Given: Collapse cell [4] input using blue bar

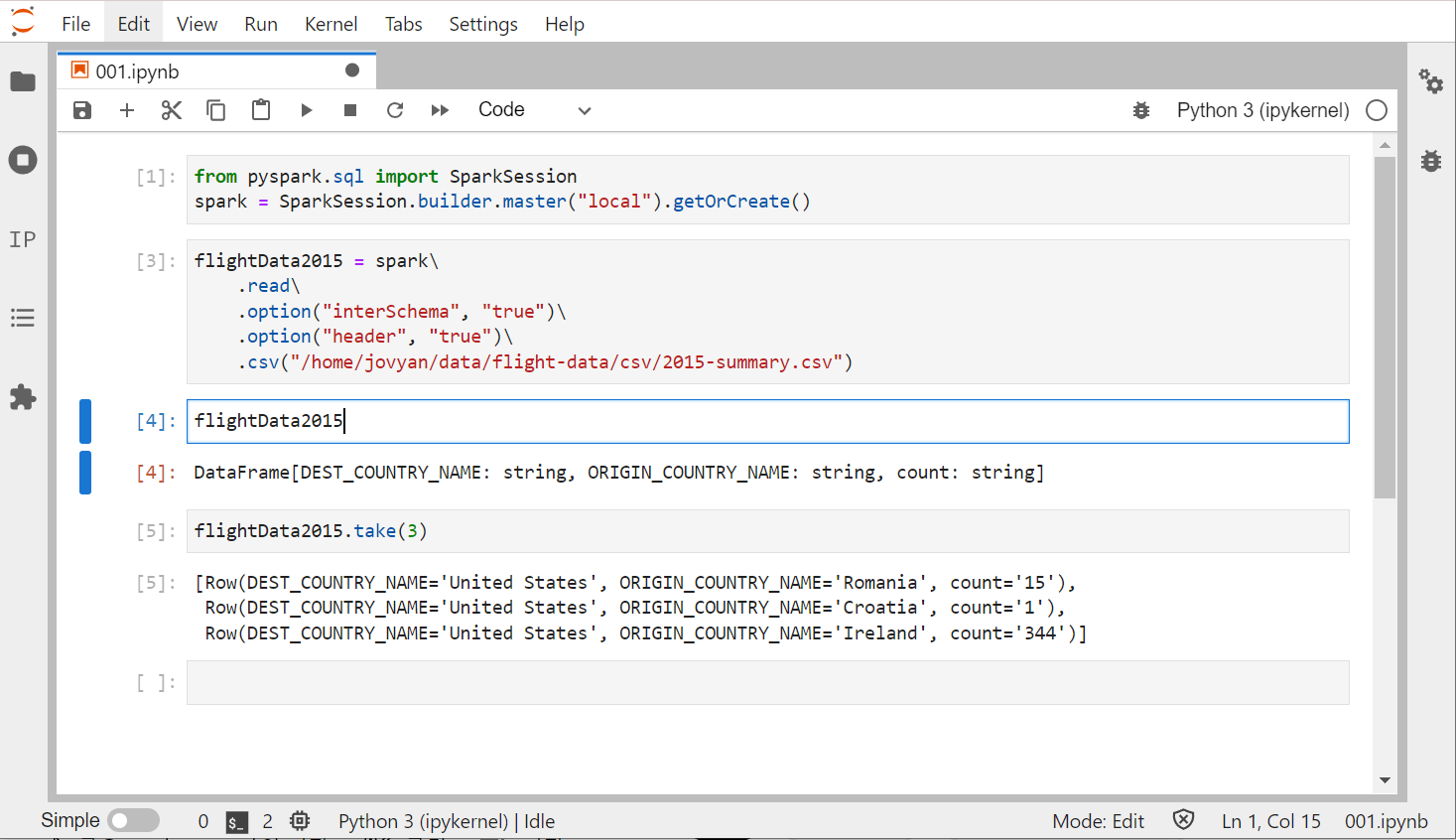Looking at the screenshot, I should (x=85, y=421).
